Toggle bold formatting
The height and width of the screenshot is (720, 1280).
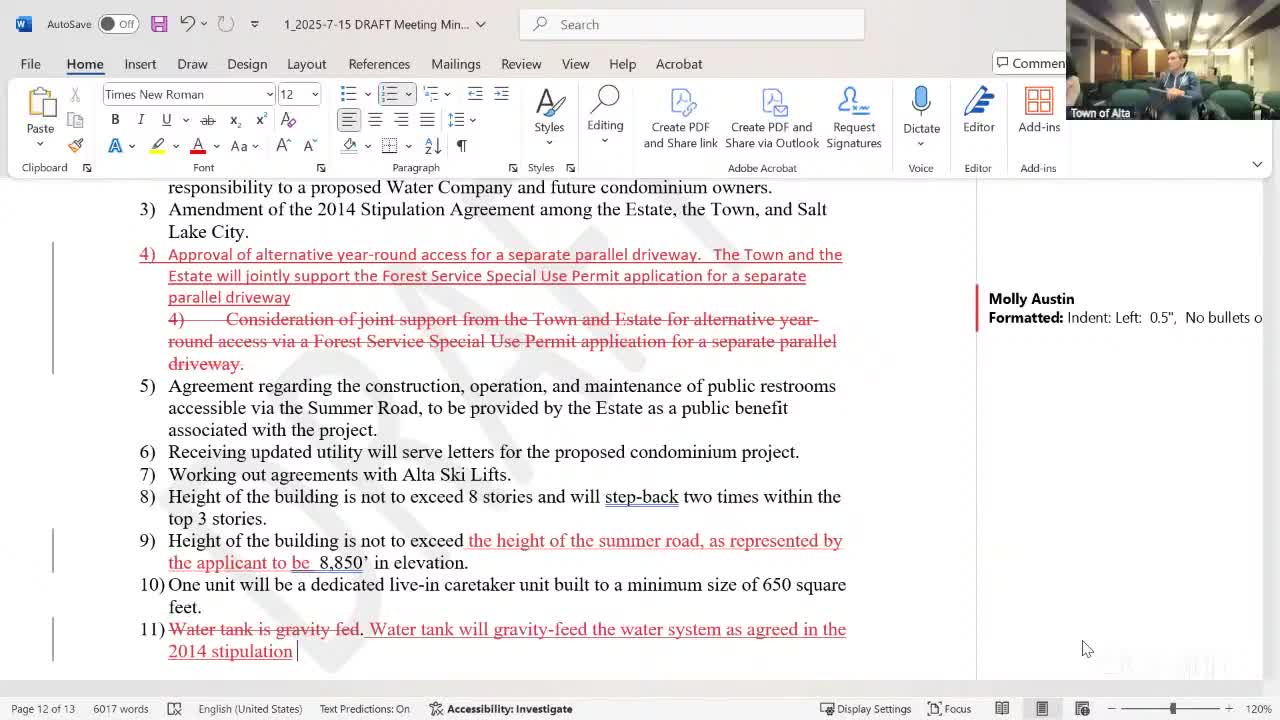(115, 120)
